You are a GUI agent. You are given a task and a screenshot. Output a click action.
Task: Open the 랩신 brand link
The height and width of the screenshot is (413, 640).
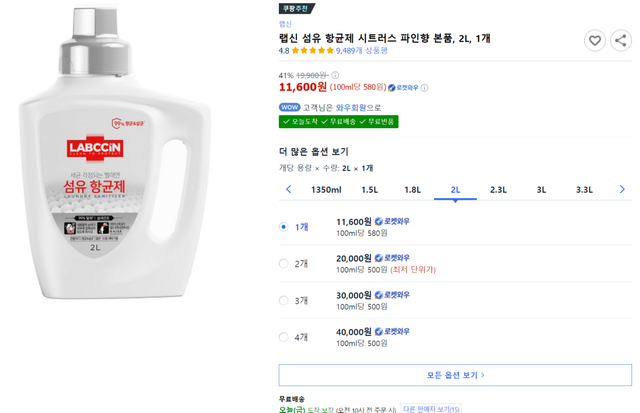tap(285, 23)
